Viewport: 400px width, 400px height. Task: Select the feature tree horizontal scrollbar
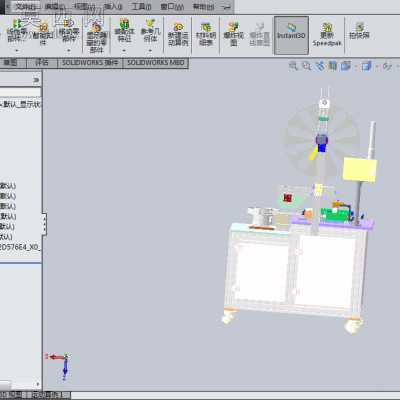[x=21, y=384]
